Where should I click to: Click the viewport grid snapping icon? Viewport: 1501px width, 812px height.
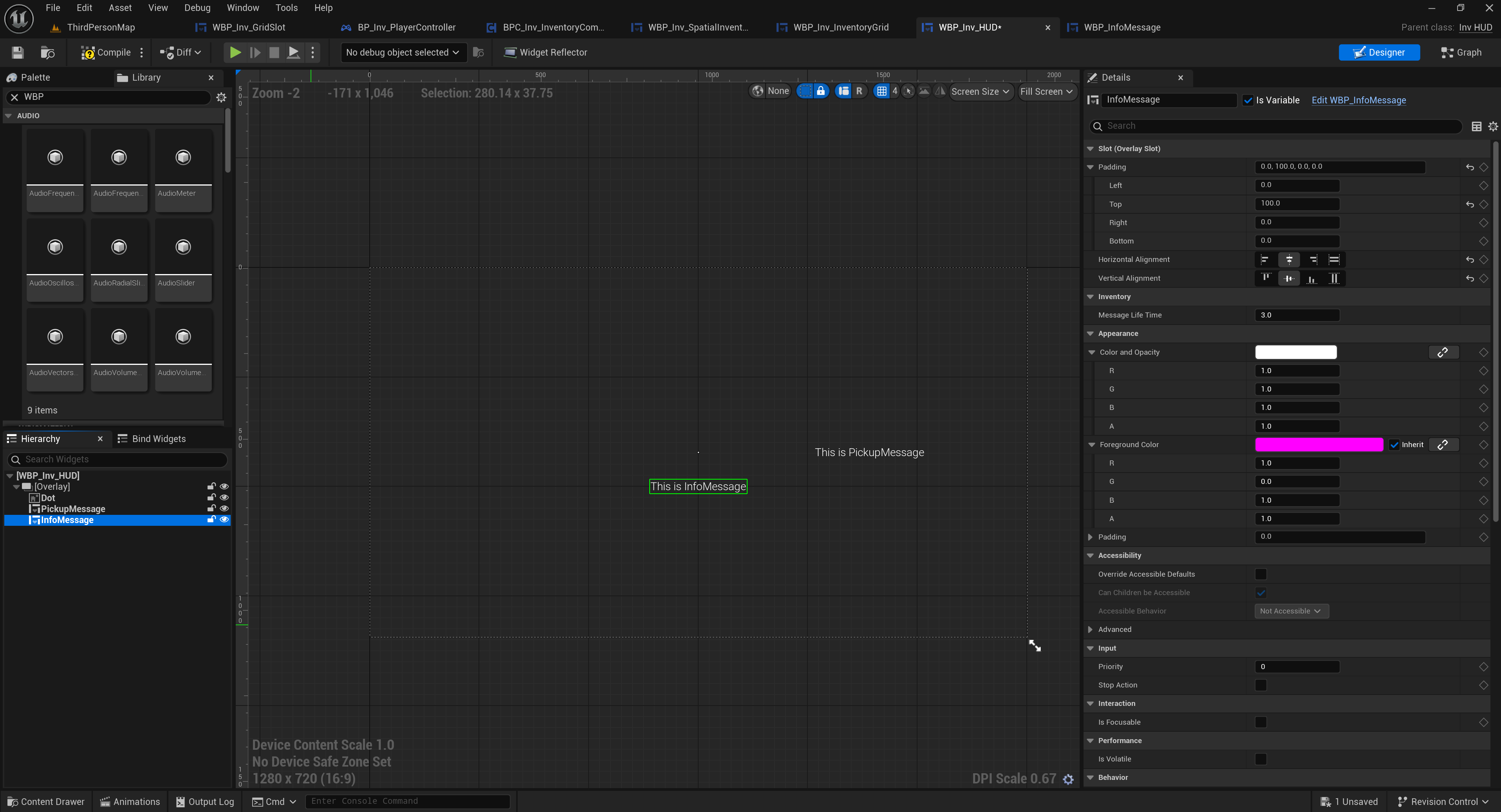(881, 91)
